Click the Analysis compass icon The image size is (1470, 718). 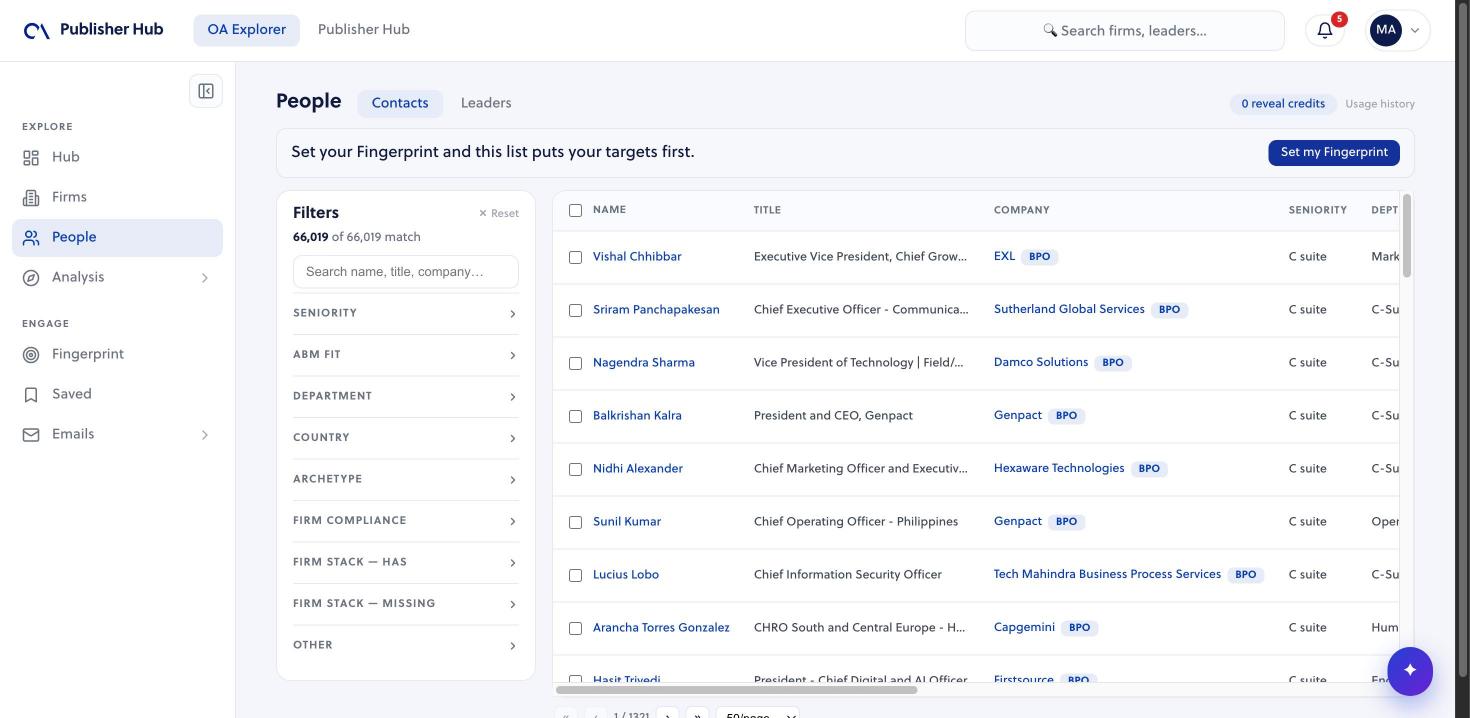(31, 278)
